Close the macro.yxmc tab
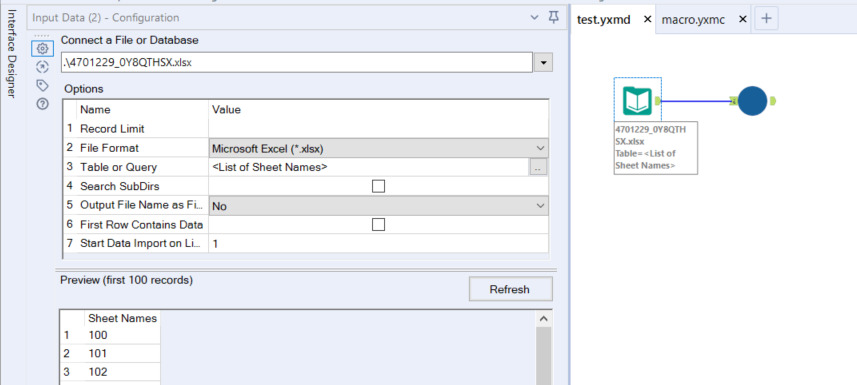857x385 pixels. [742, 19]
